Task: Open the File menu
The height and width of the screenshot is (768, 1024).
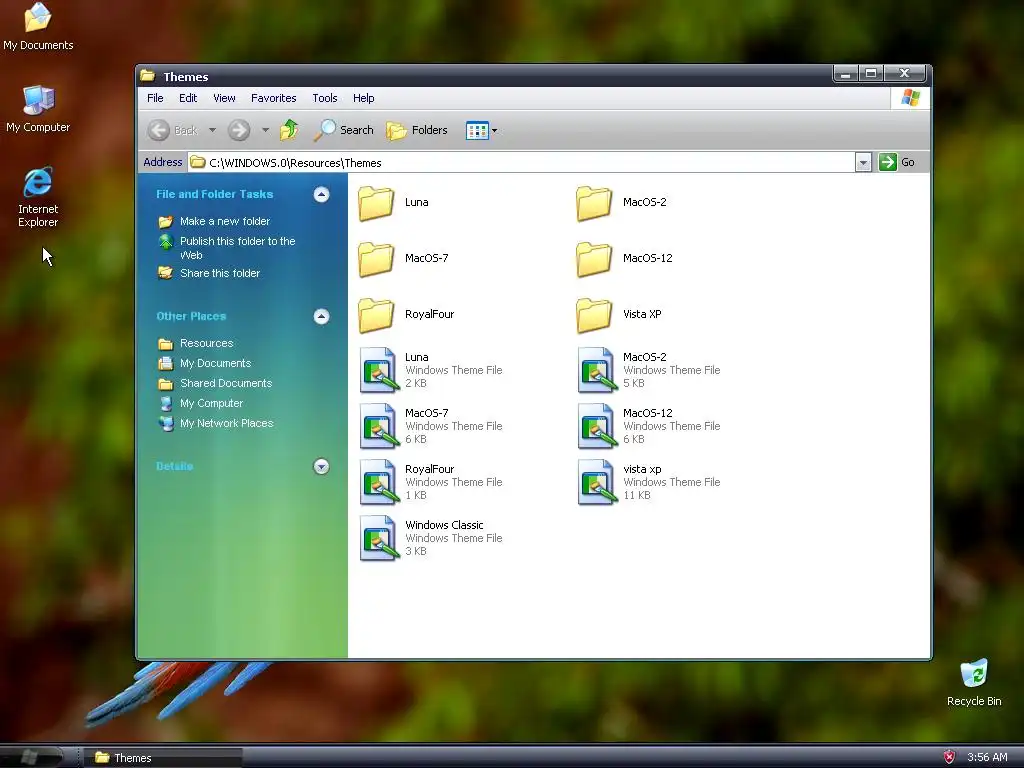Action: pyautogui.click(x=155, y=98)
